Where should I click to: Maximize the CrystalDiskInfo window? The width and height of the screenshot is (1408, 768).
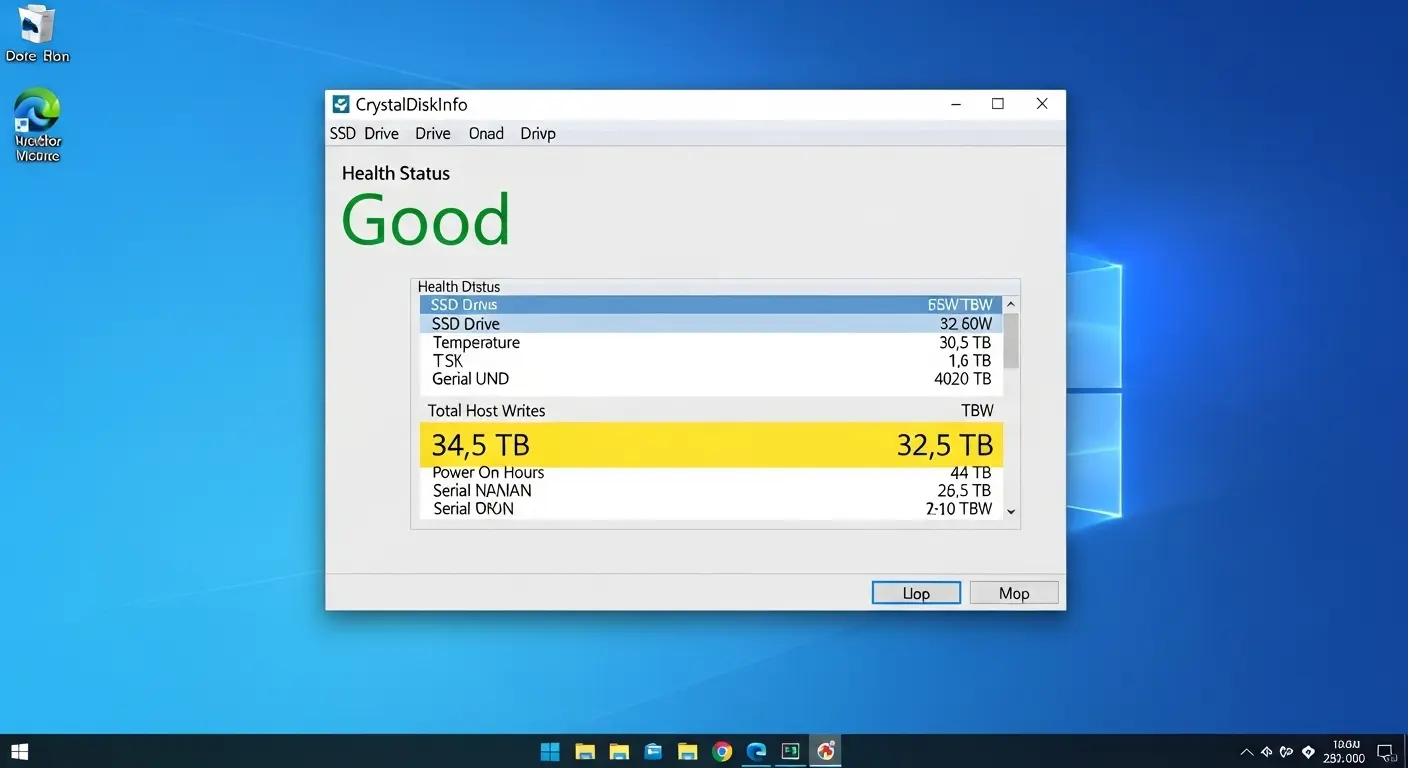click(998, 104)
